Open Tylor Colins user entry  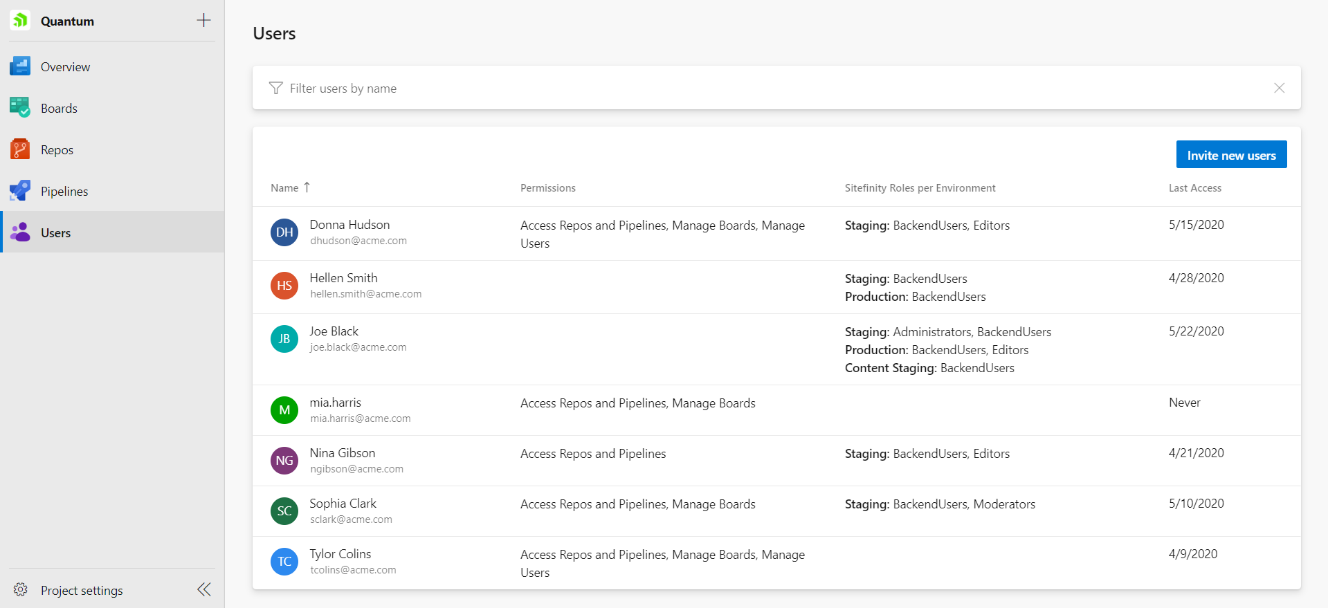tap(340, 554)
